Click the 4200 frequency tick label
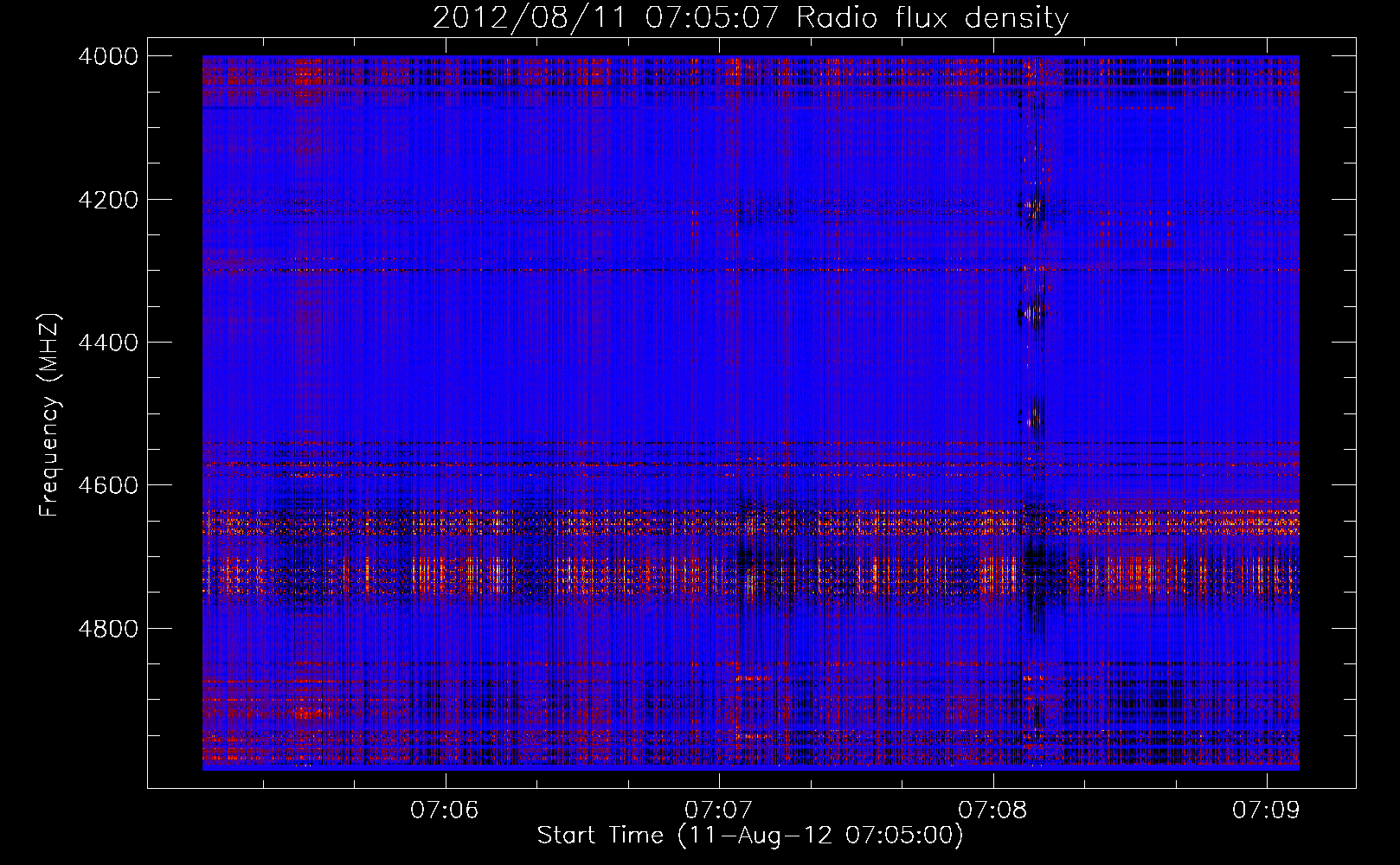1400x865 pixels. click(x=108, y=200)
